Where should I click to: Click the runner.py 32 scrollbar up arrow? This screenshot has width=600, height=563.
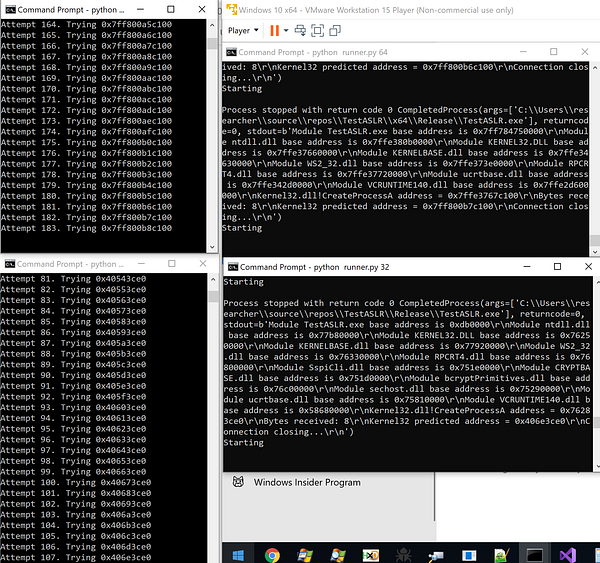tap(597, 282)
